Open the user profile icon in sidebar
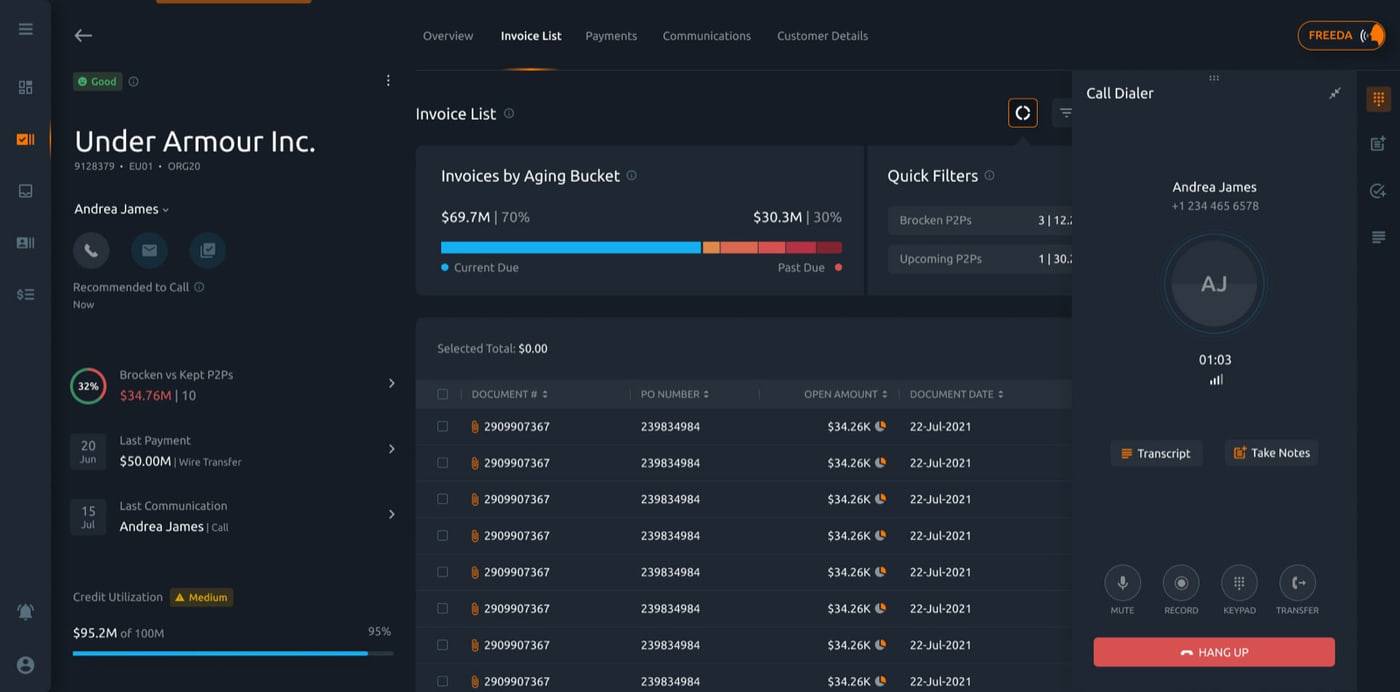The height and width of the screenshot is (692, 1400). (x=26, y=665)
